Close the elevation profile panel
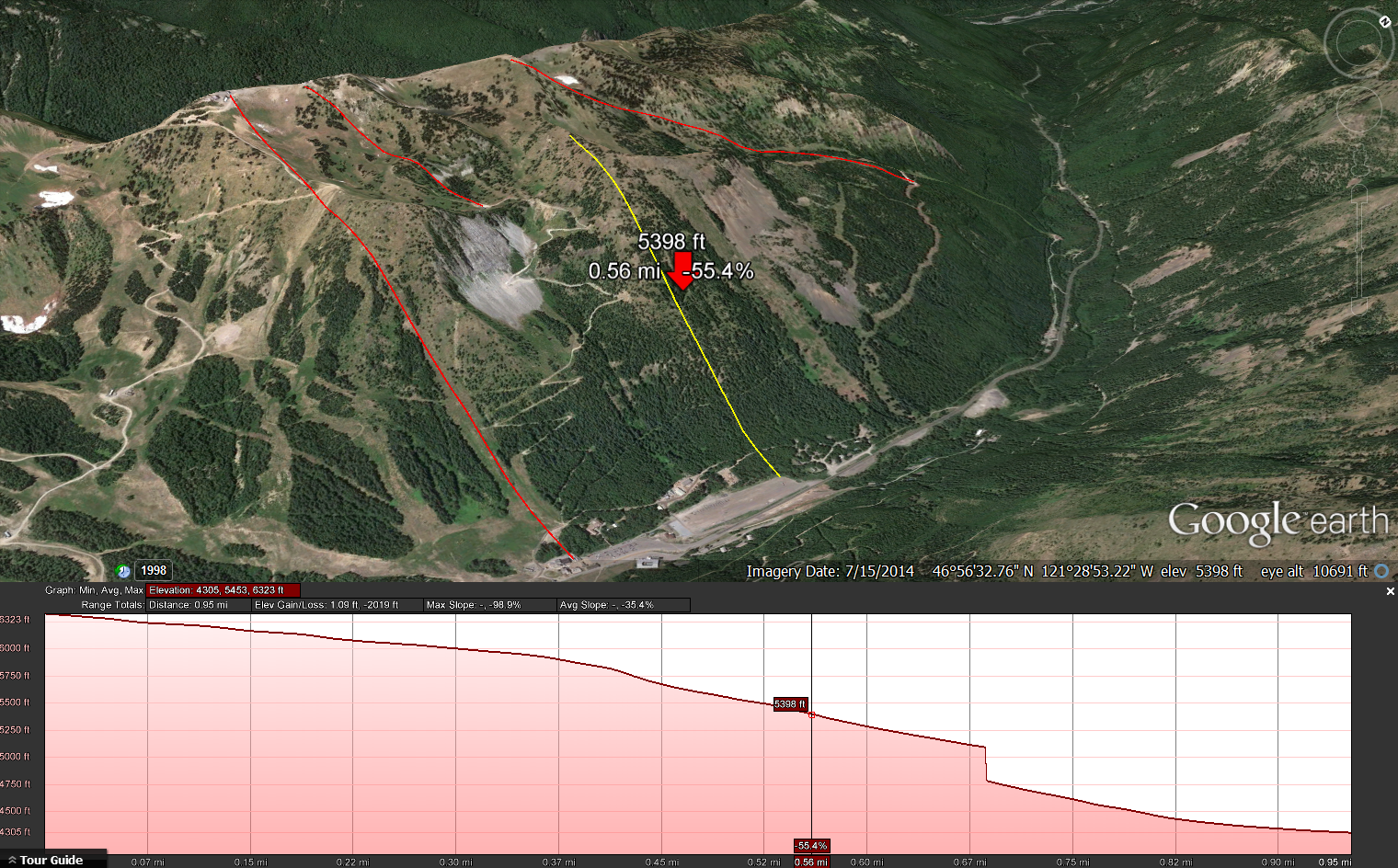 pos(1390,591)
